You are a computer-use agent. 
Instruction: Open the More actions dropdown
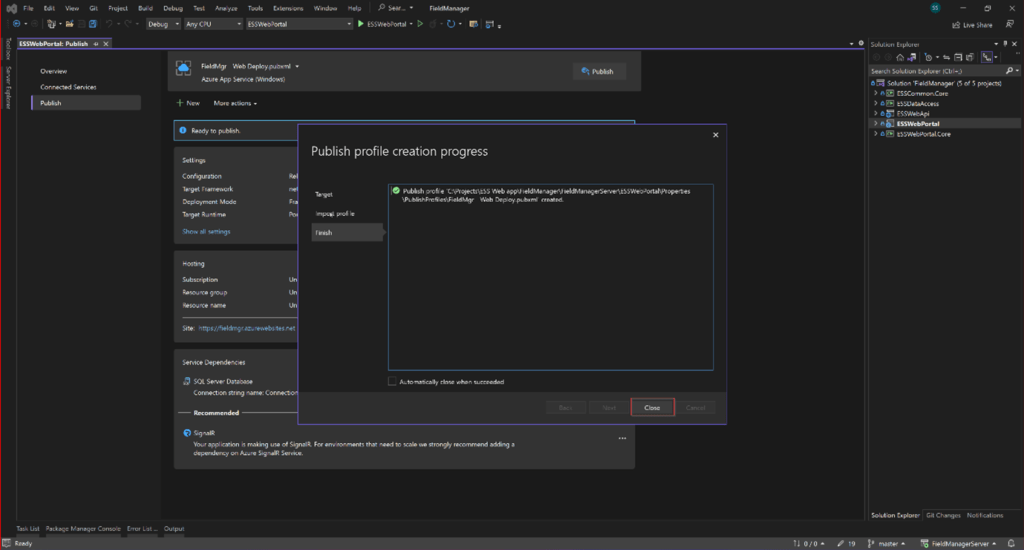235,103
